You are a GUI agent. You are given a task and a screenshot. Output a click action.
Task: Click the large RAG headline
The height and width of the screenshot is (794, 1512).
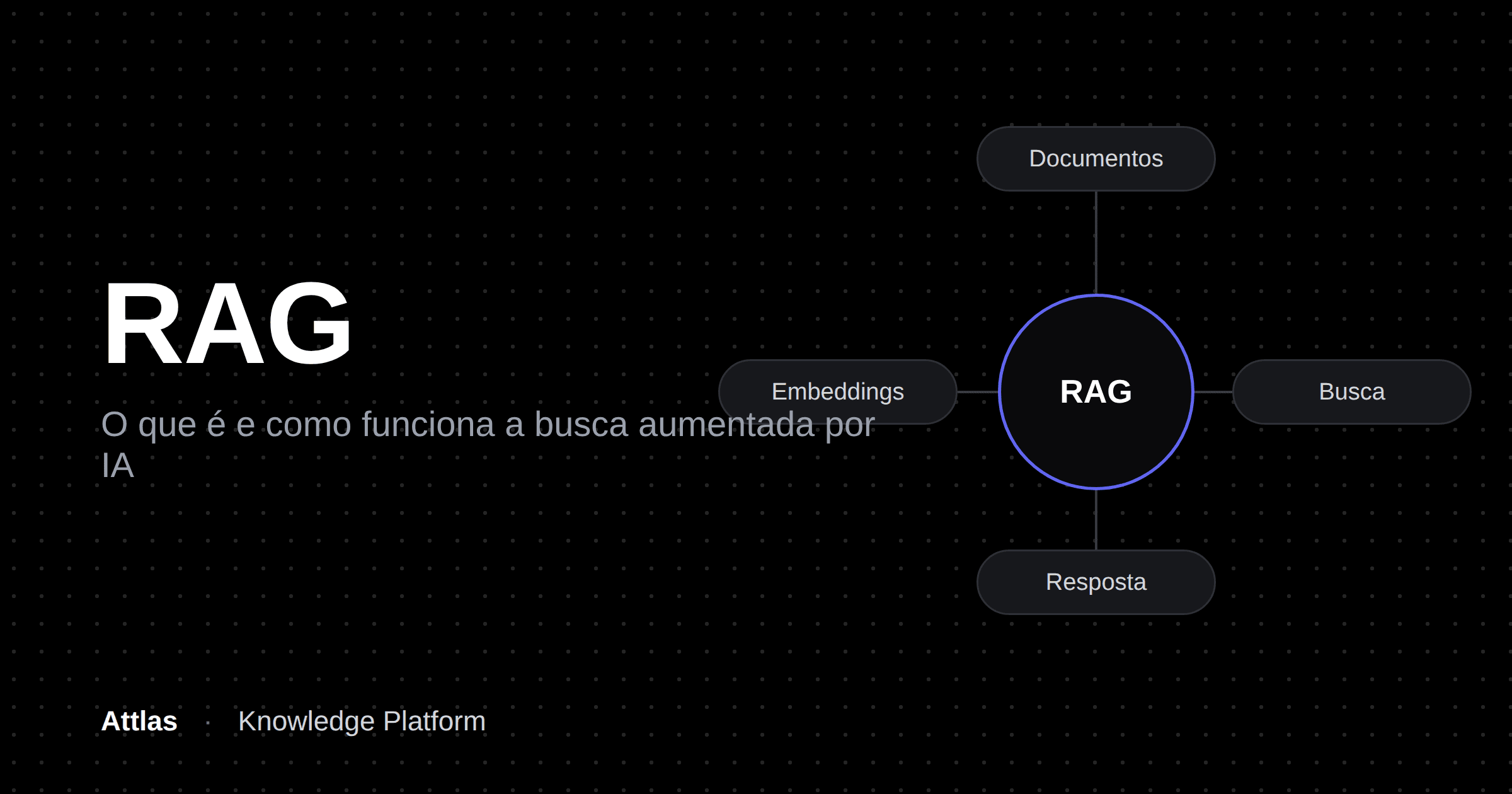pyautogui.click(x=227, y=323)
